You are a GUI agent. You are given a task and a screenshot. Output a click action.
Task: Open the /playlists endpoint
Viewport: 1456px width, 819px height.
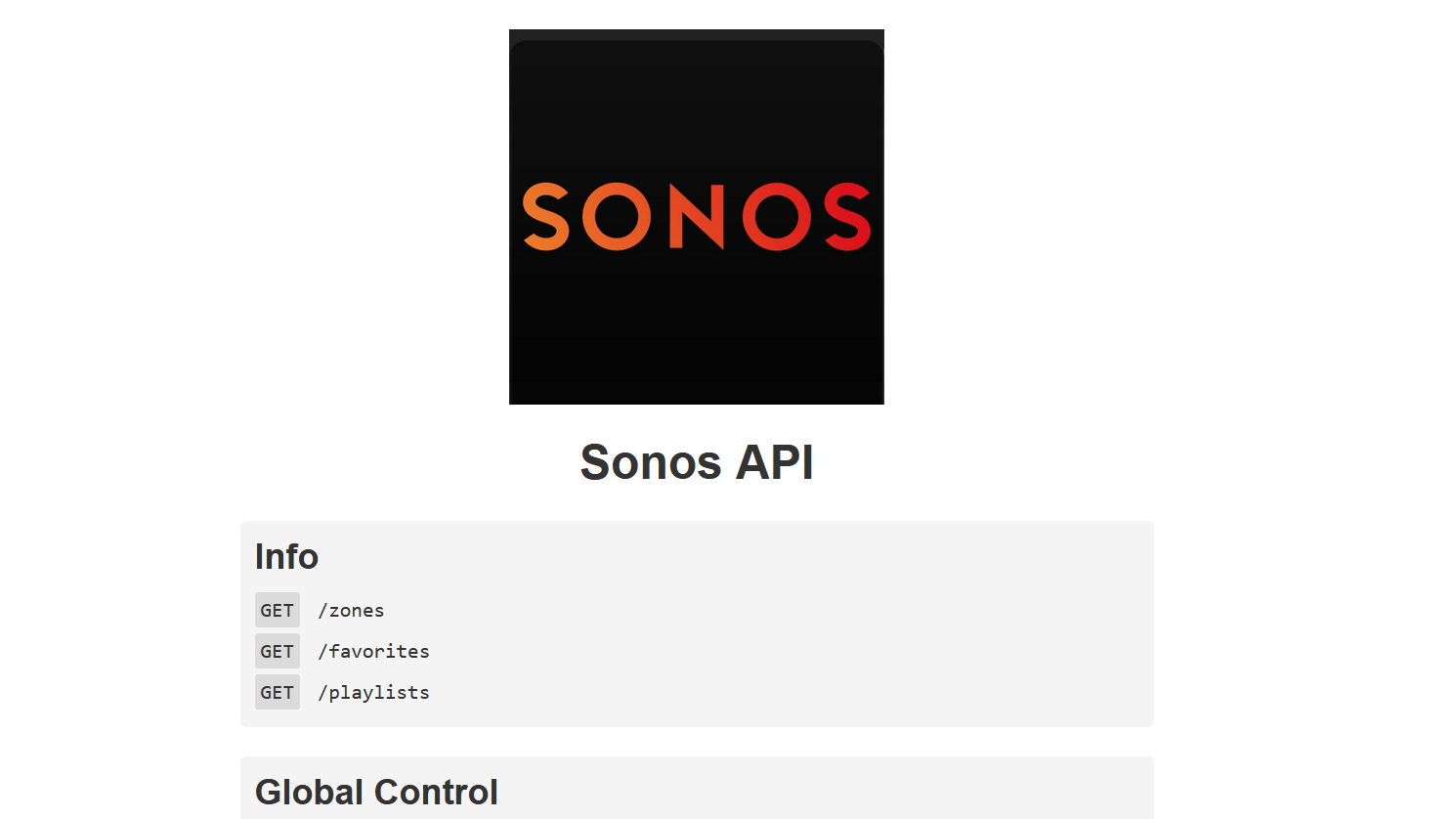[373, 693]
